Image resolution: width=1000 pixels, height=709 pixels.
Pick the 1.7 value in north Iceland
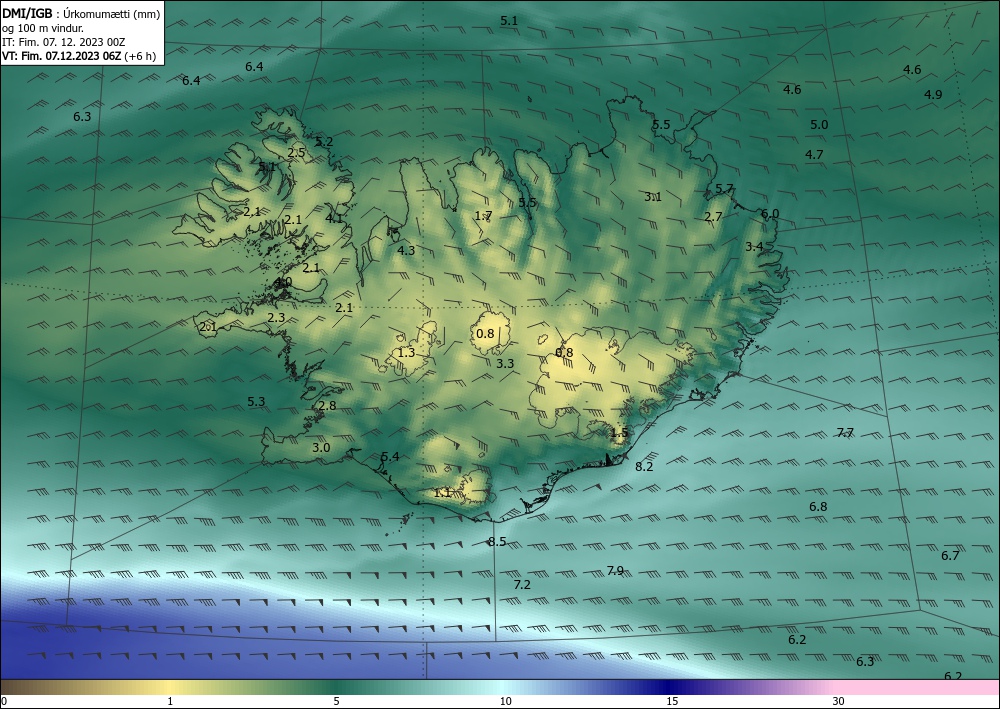click(483, 216)
